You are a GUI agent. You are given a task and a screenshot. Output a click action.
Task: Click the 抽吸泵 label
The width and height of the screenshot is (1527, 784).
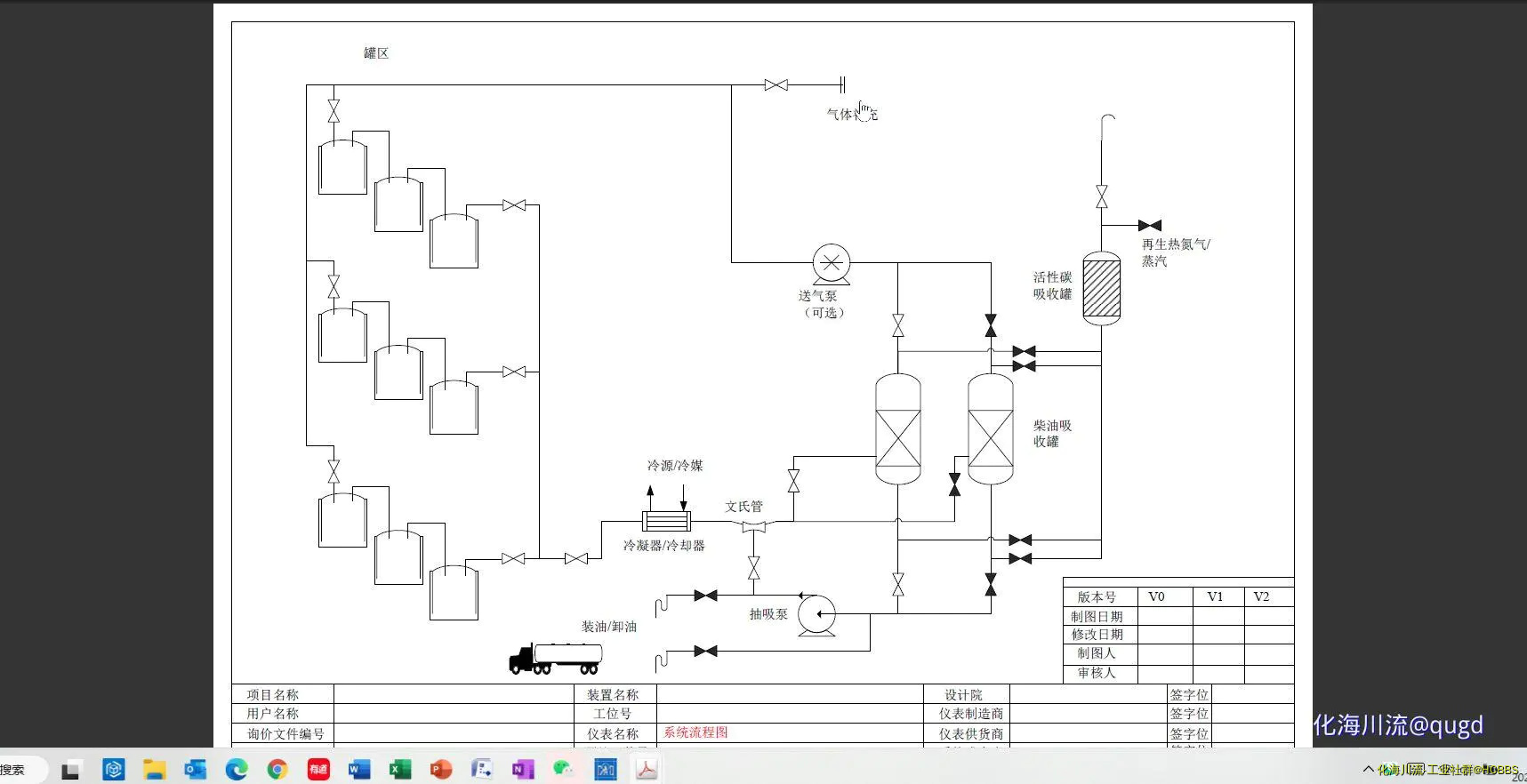(768, 614)
